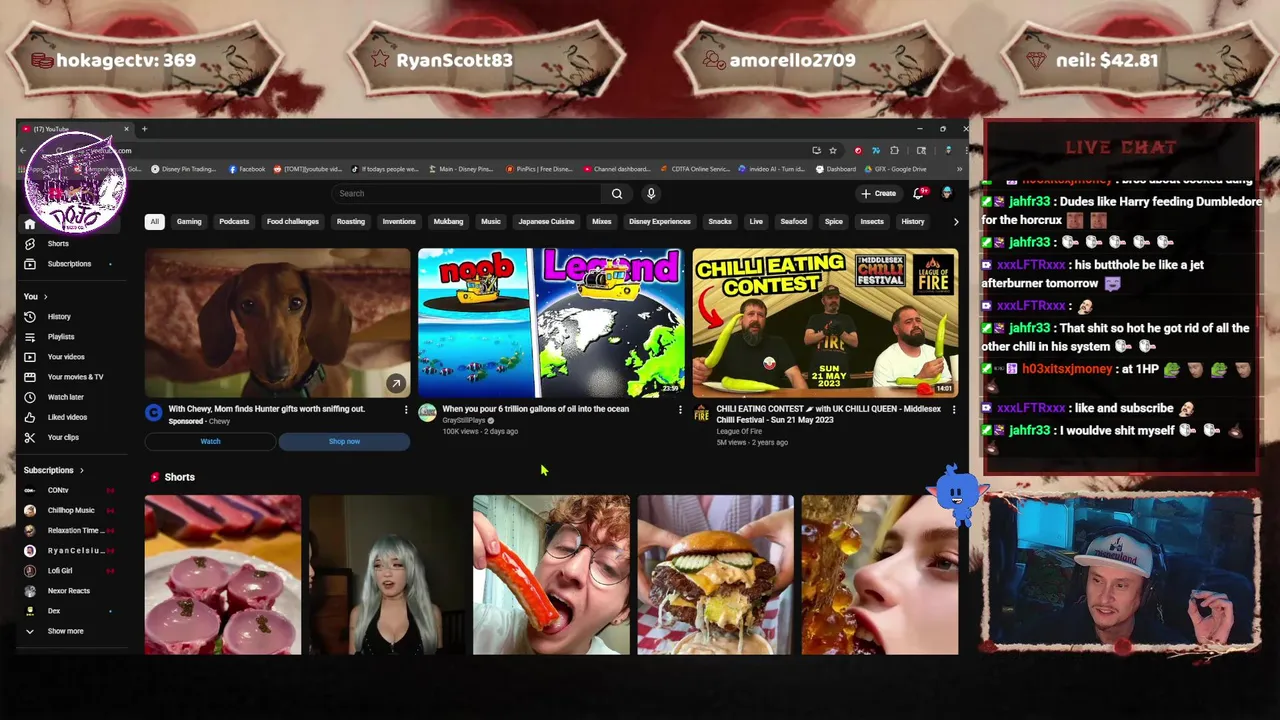Select the Japanese Cuisine chip

tap(546, 222)
